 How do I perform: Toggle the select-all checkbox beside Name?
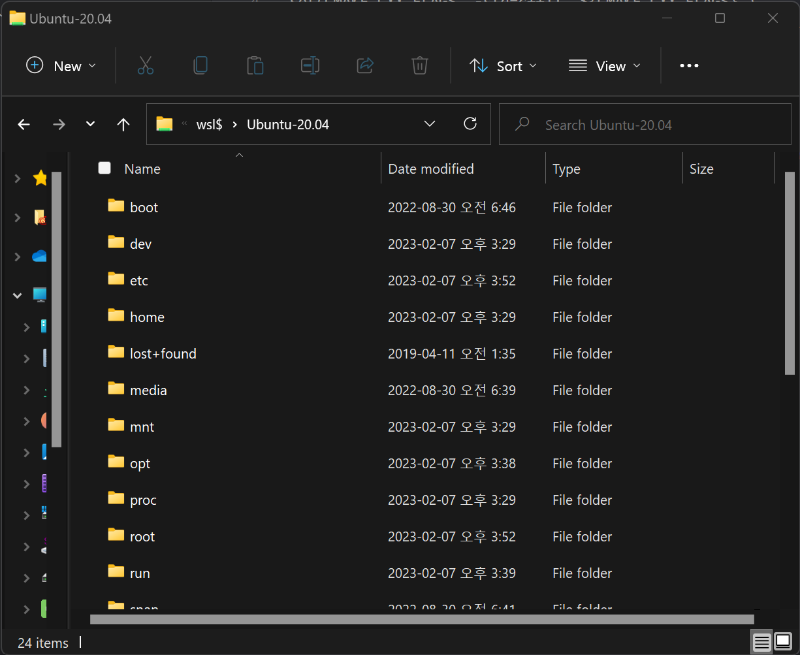click(x=105, y=168)
